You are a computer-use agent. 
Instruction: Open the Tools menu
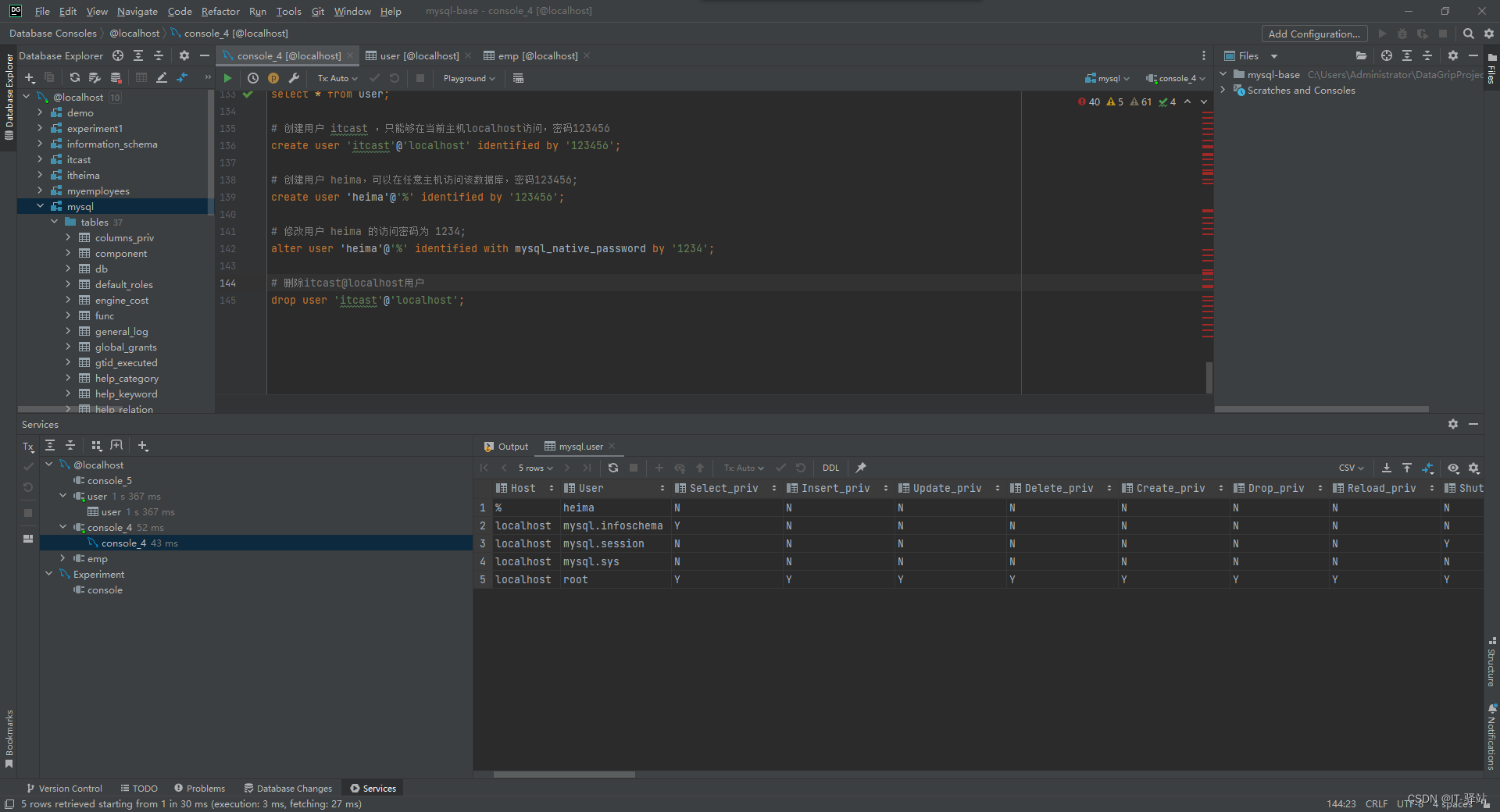288,11
